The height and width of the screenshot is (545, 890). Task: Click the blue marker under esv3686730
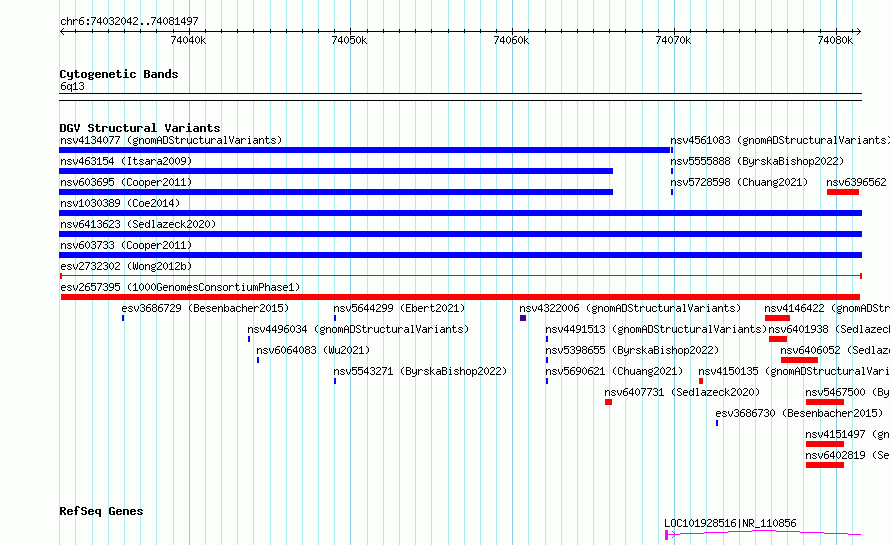pyautogui.click(x=717, y=423)
